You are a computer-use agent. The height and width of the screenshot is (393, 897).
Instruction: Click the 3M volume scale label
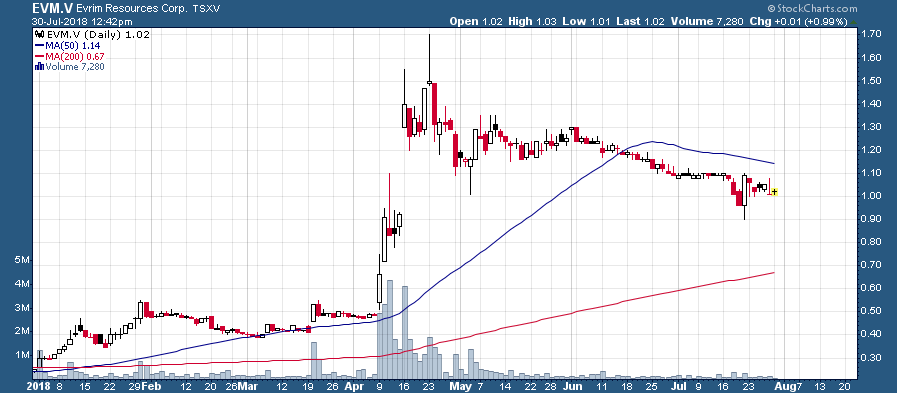(x=22, y=308)
